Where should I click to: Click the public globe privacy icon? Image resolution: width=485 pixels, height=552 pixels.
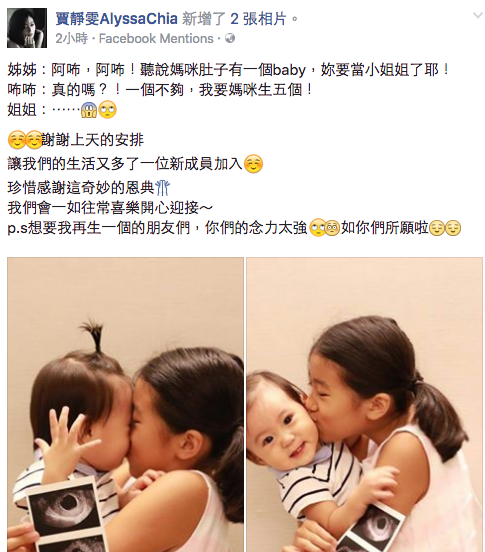click(x=230, y=38)
